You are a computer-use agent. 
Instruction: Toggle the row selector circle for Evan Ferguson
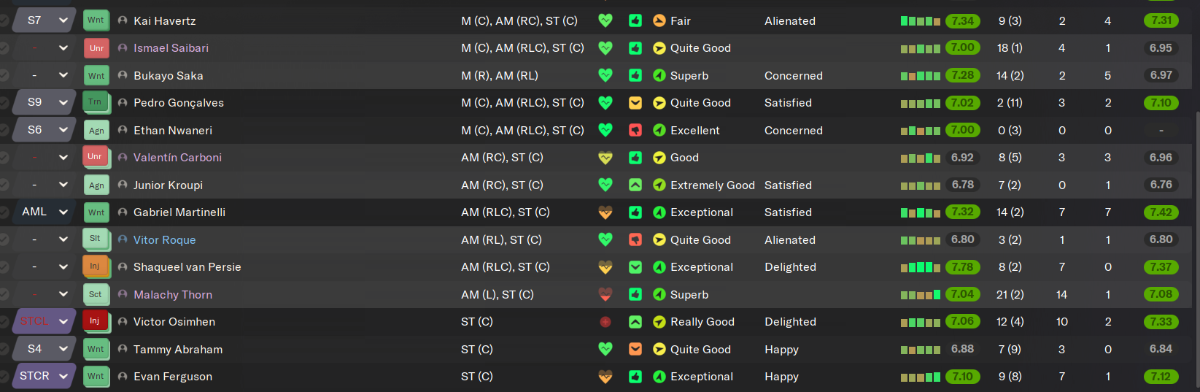4,377
